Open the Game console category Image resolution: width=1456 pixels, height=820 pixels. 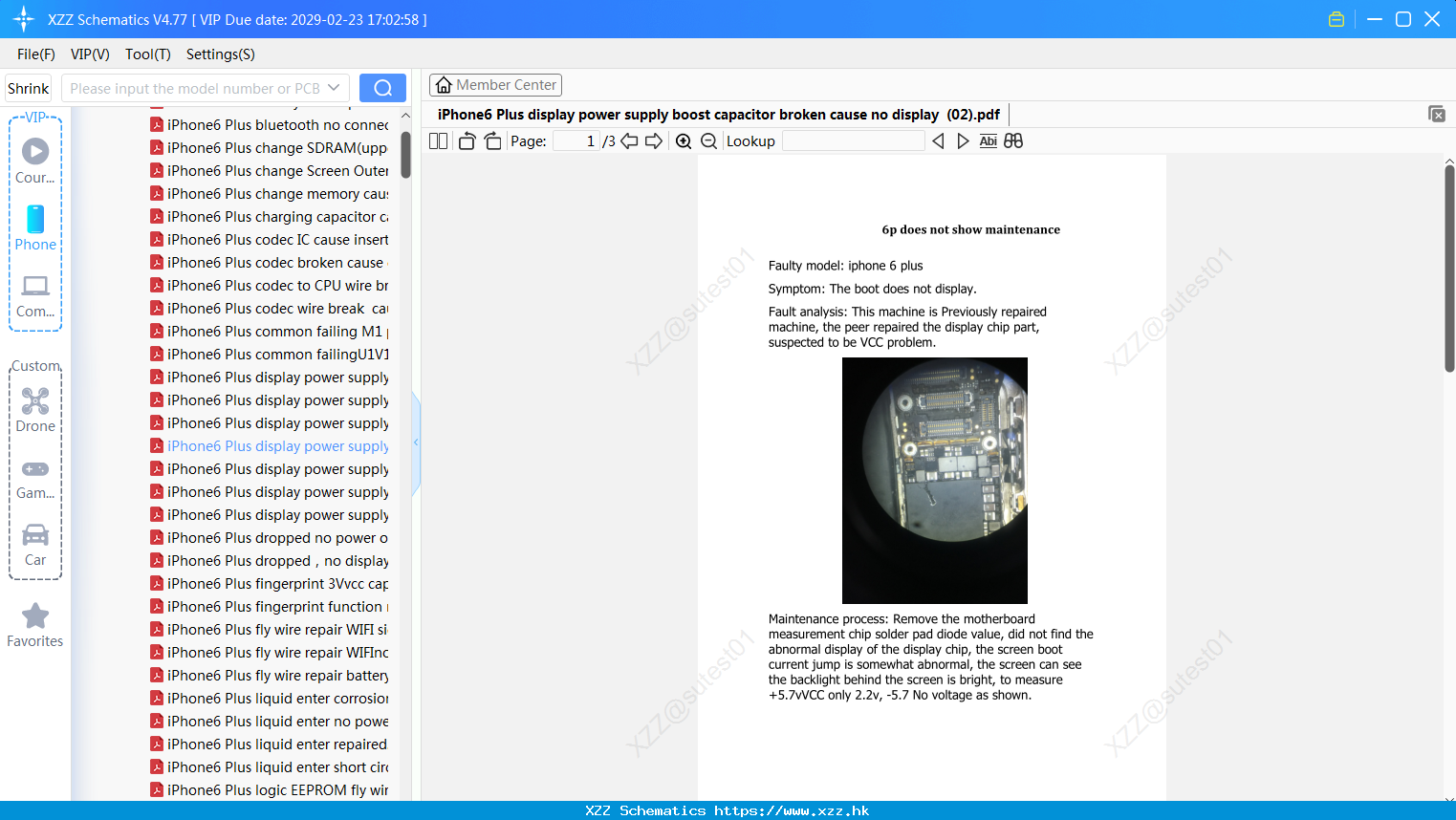pyautogui.click(x=35, y=478)
